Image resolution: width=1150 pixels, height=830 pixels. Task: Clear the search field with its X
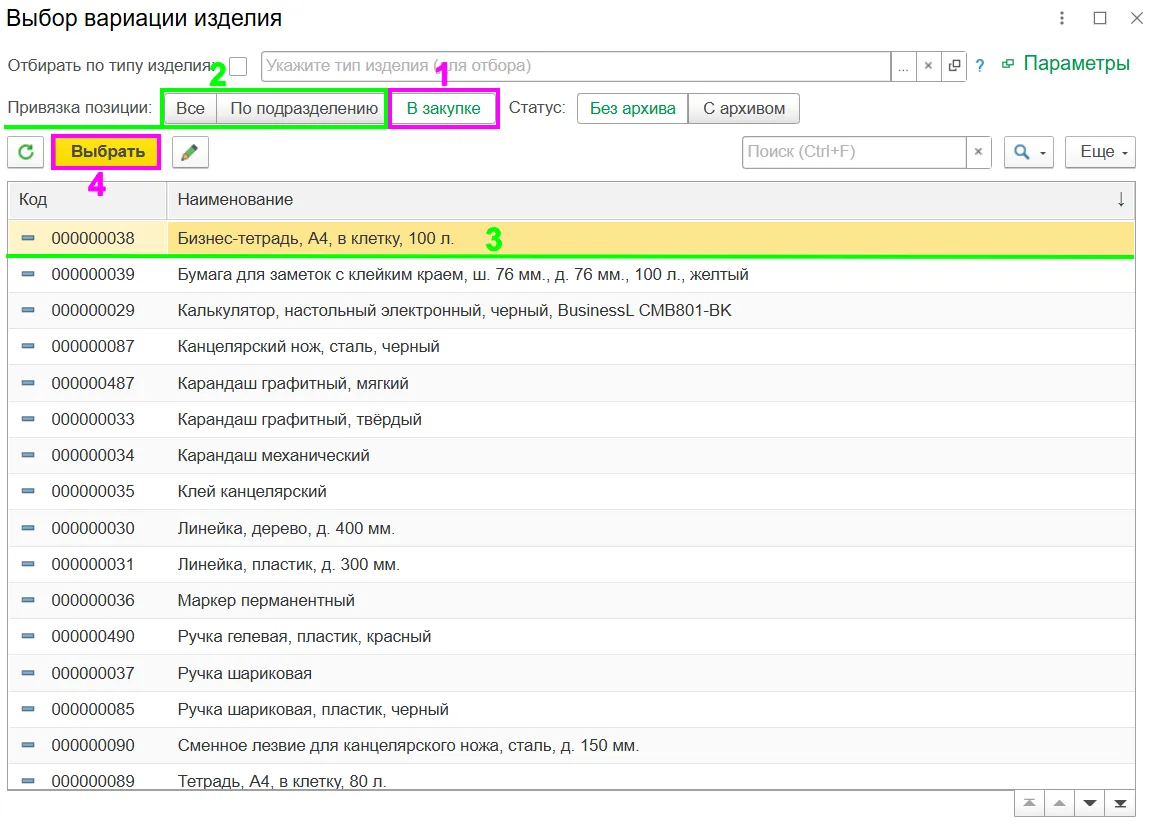pos(978,152)
